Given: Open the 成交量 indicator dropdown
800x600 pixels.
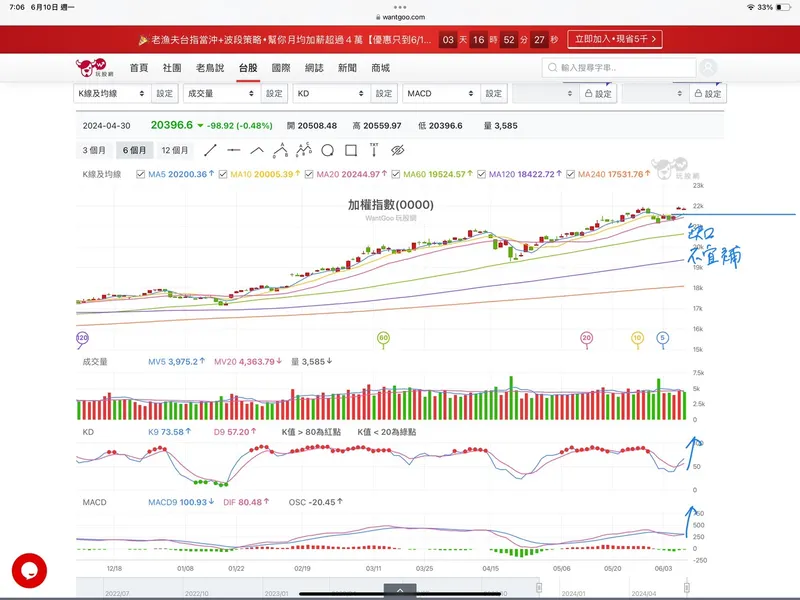Looking at the screenshot, I should 221,93.
